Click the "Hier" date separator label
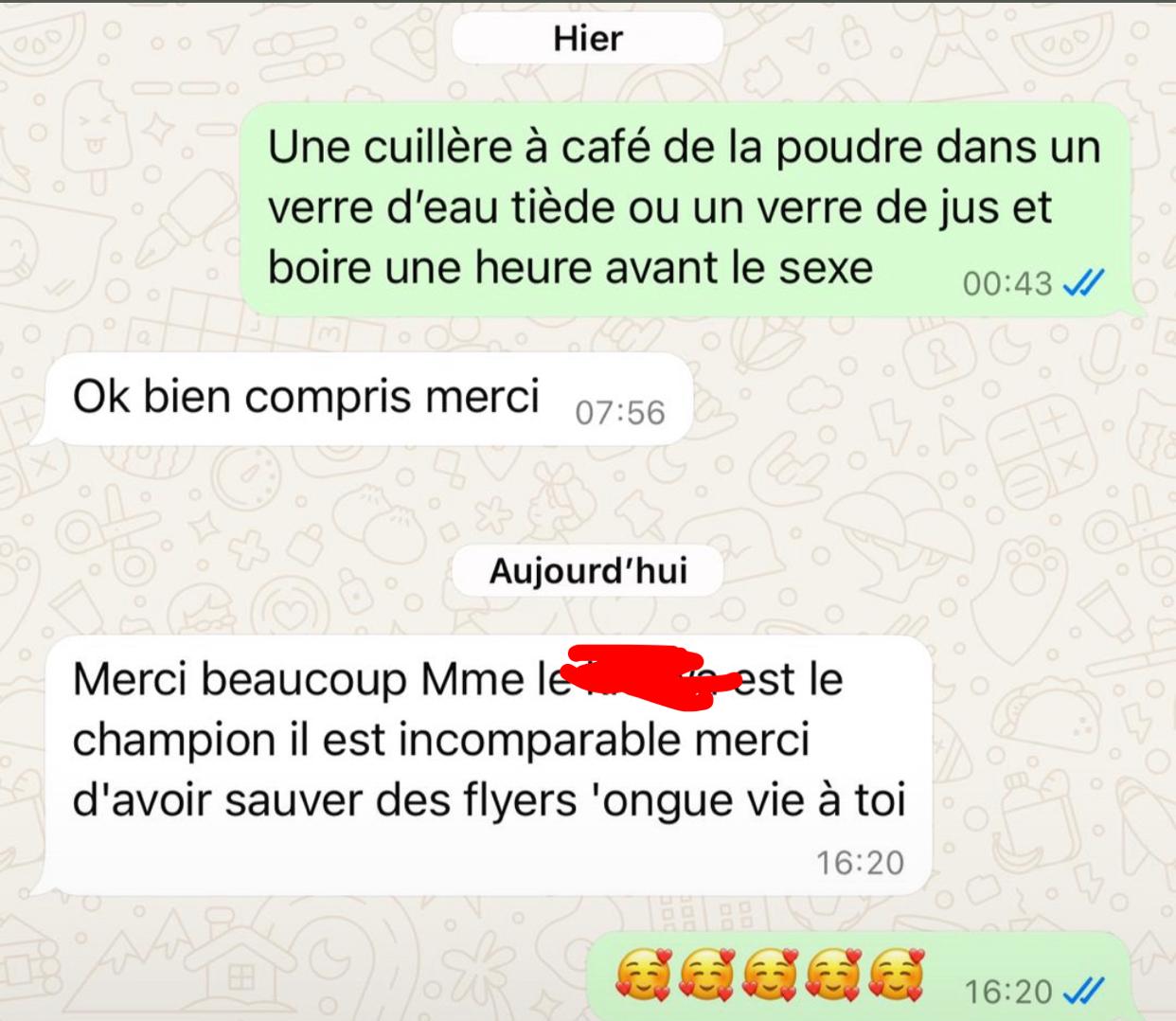1176x1021 pixels. (x=587, y=39)
